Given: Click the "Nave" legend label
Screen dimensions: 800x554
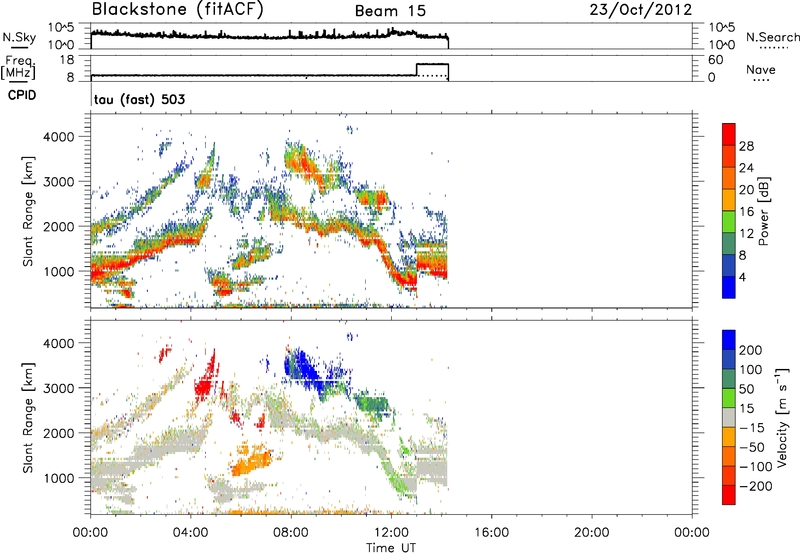Looking at the screenshot, I should 761,70.
